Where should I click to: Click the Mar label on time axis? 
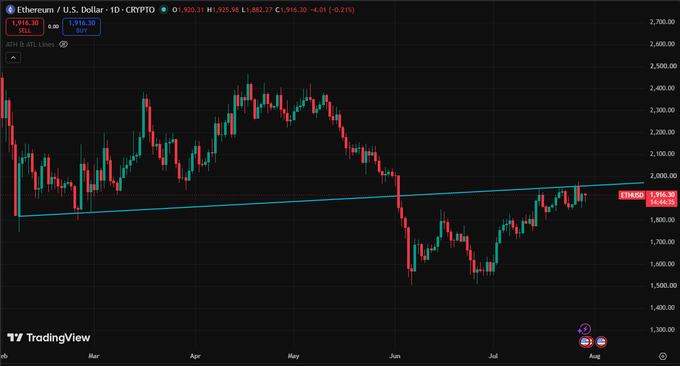[94, 356]
